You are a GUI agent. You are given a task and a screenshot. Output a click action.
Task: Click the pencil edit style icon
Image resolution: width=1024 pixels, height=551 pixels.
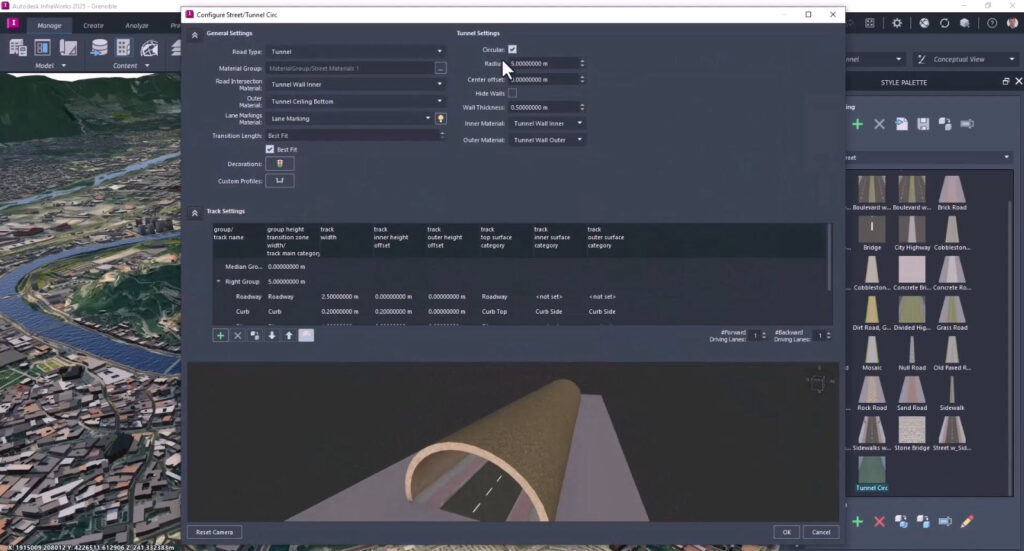tap(967, 522)
